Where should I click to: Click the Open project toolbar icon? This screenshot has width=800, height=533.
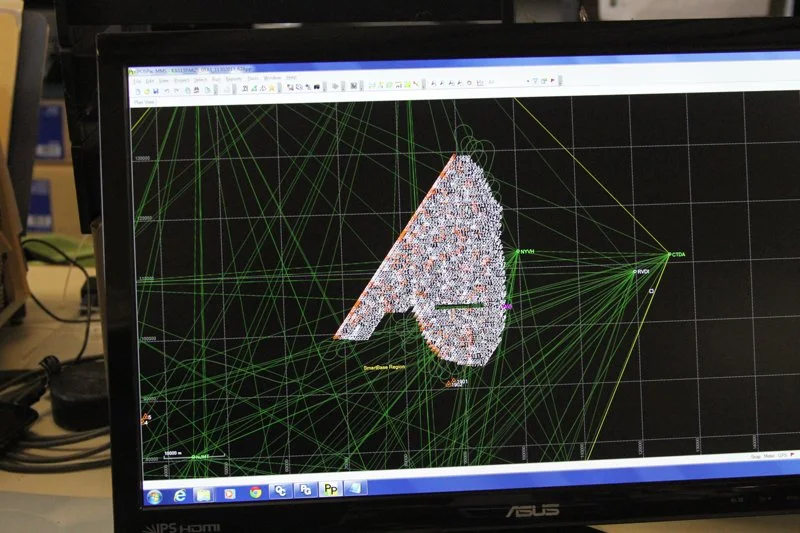[146, 91]
